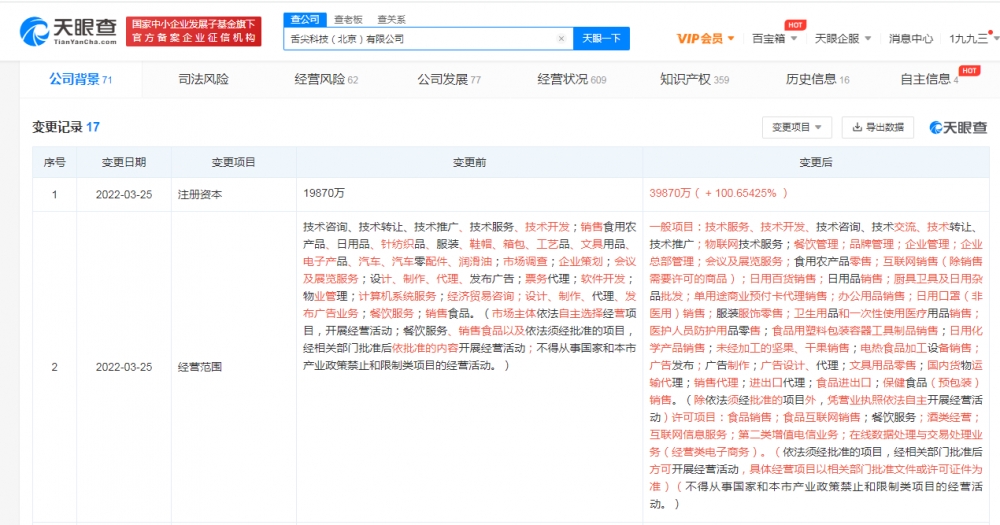
Task: Click the 天眼一下 search button
Action: [x=601, y=38]
